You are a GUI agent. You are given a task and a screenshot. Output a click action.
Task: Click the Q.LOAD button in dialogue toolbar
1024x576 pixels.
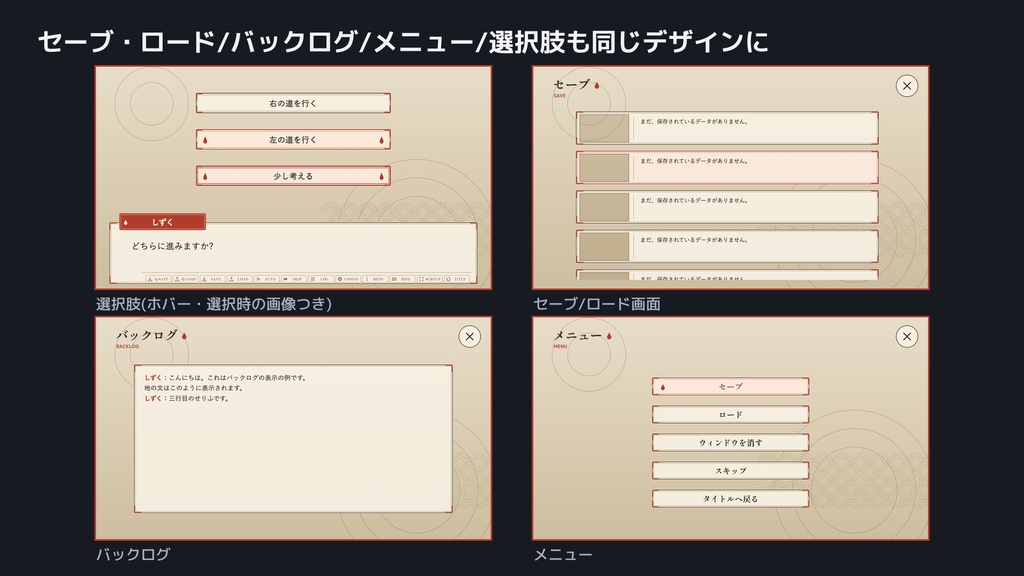coord(185,279)
